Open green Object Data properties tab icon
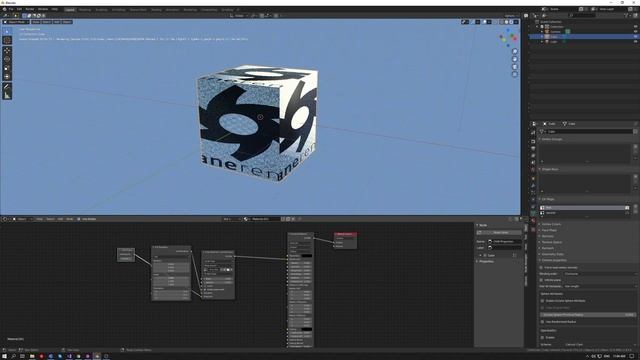The height and width of the screenshot is (360, 640). click(533, 213)
